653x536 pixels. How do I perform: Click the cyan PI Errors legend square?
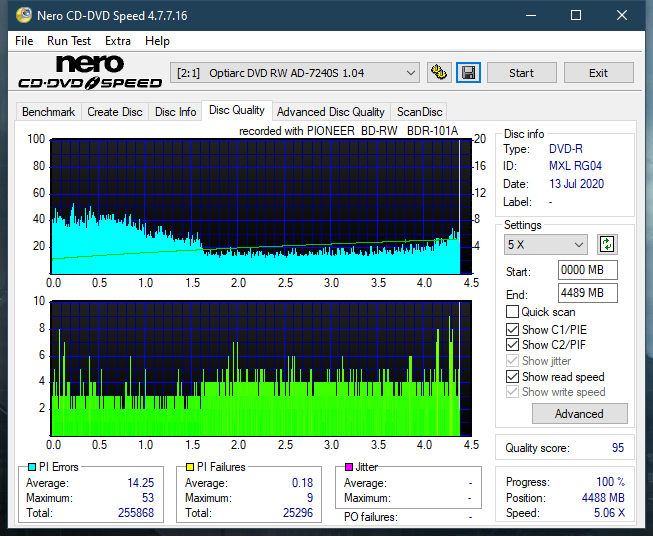tap(32, 467)
